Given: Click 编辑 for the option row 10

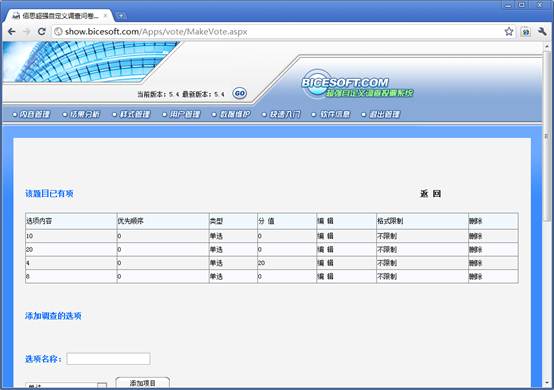Looking at the screenshot, I should pyautogui.click(x=325, y=236).
